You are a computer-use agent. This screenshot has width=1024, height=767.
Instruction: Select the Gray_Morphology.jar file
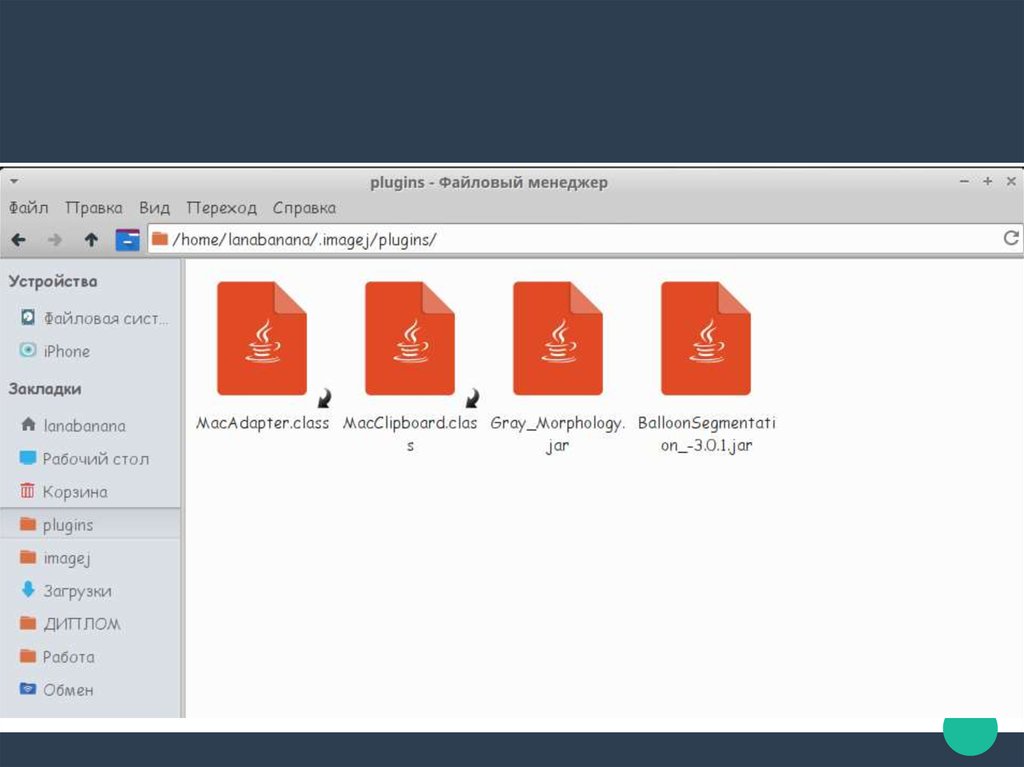[x=557, y=339]
